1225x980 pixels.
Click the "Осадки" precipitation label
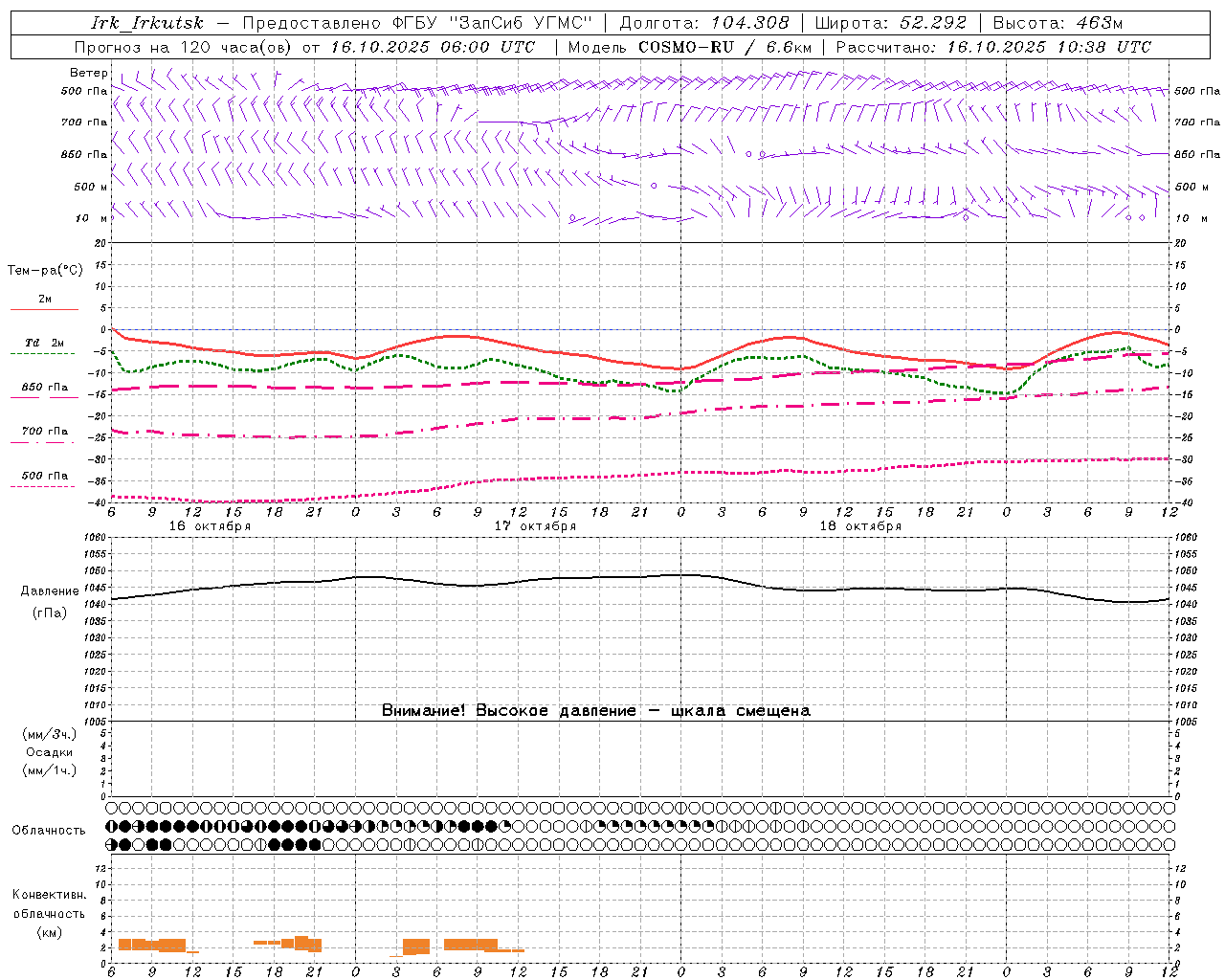point(50,752)
